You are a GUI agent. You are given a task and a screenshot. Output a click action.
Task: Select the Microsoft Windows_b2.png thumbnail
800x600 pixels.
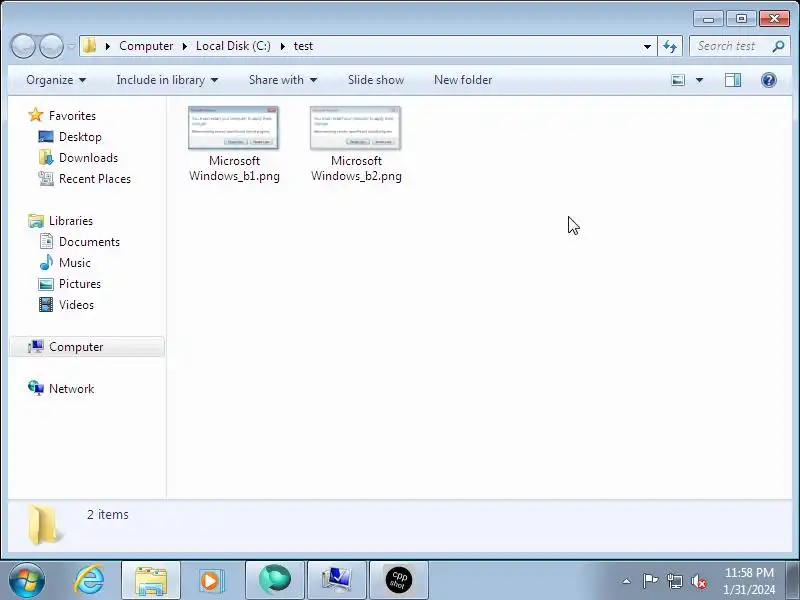355,128
